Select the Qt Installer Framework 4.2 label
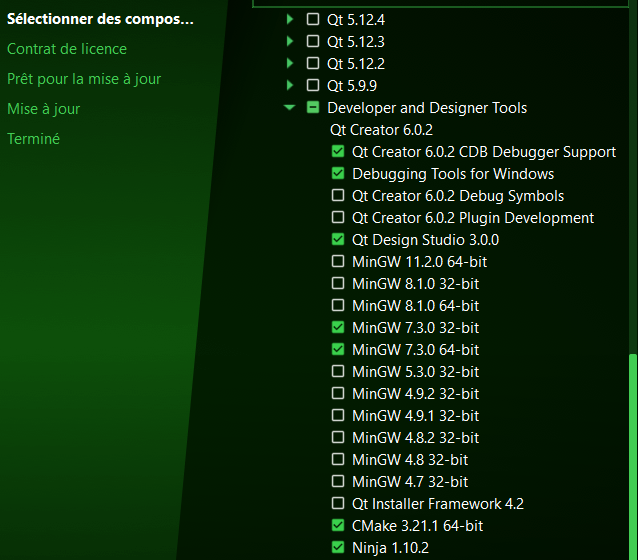Screen dimensions: 638x560 438,504
